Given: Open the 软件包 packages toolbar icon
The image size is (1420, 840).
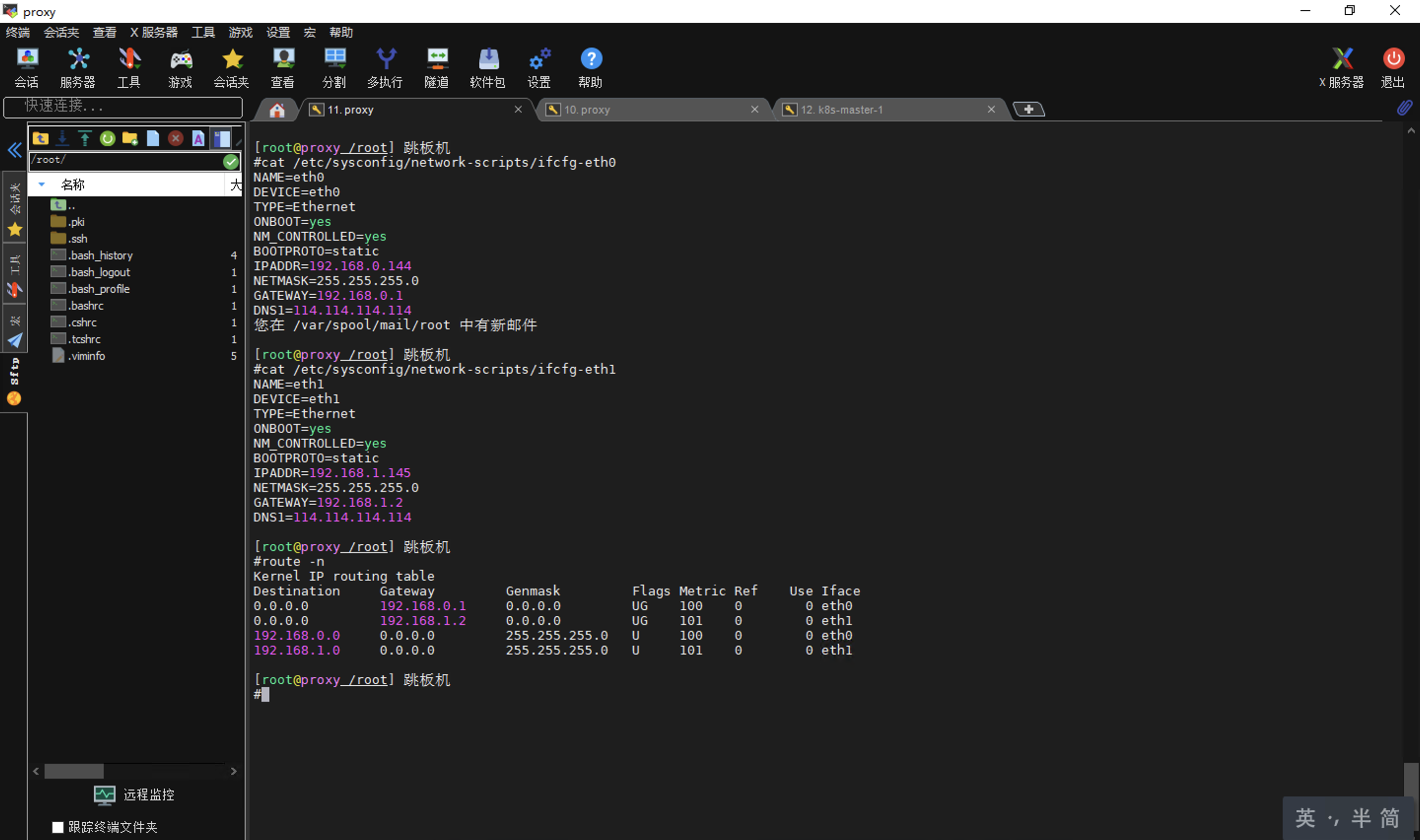Looking at the screenshot, I should pos(488,68).
